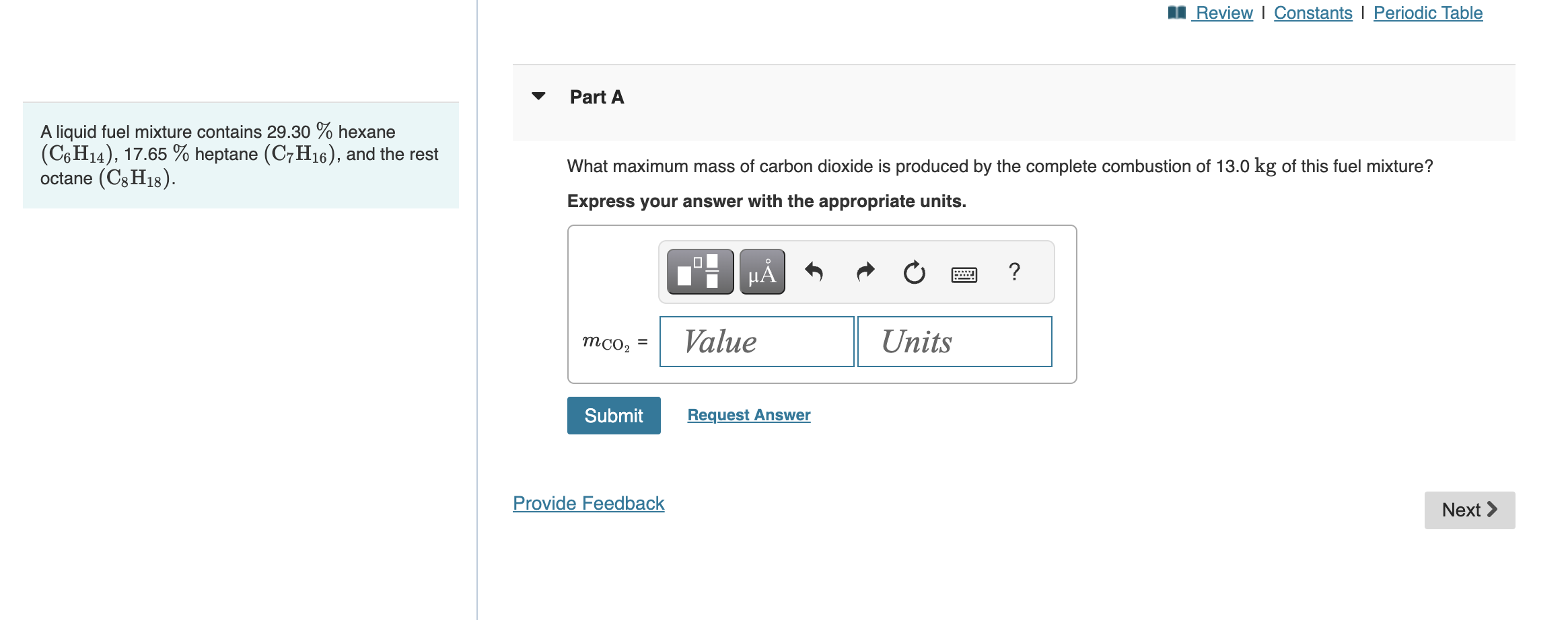Go to the Next question
The image size is (1568, 620).
click(1470, 510)
